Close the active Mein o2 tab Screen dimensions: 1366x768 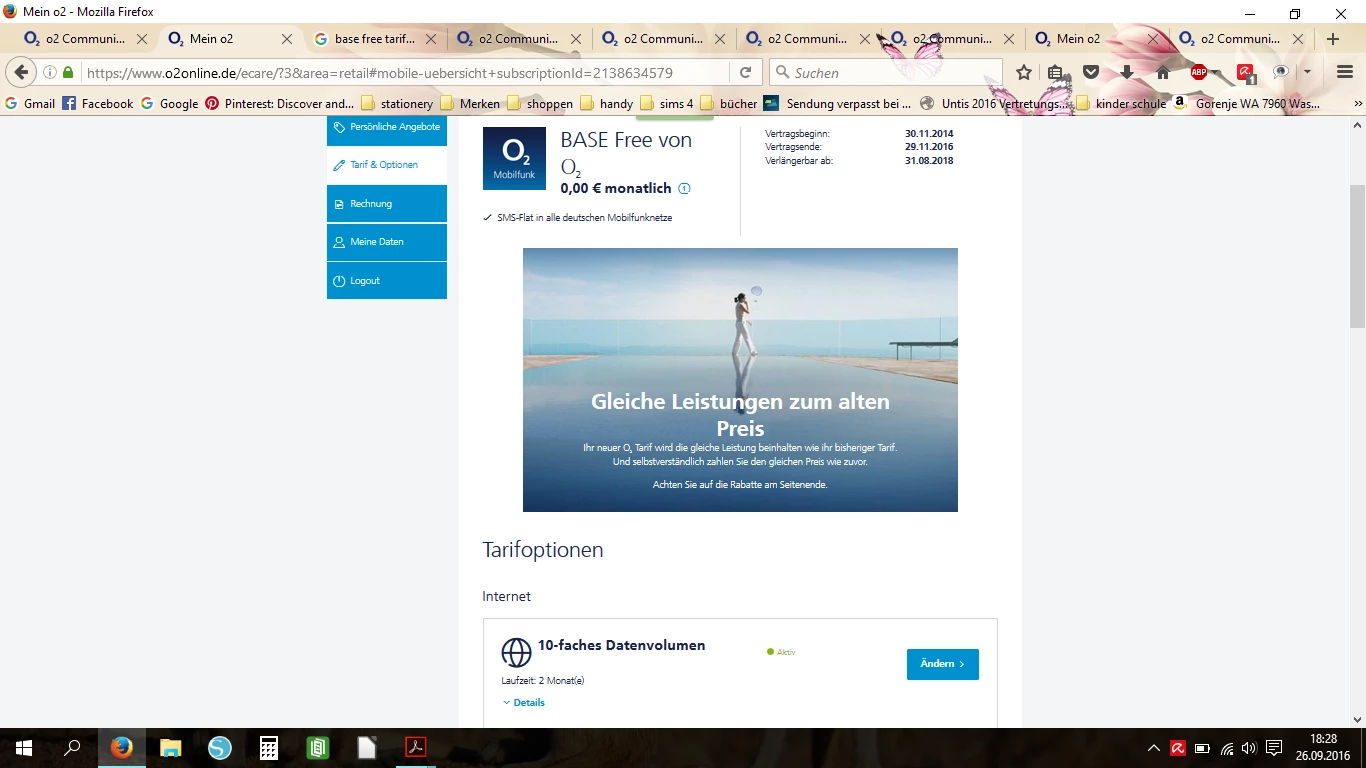click(x=287, y=39)
